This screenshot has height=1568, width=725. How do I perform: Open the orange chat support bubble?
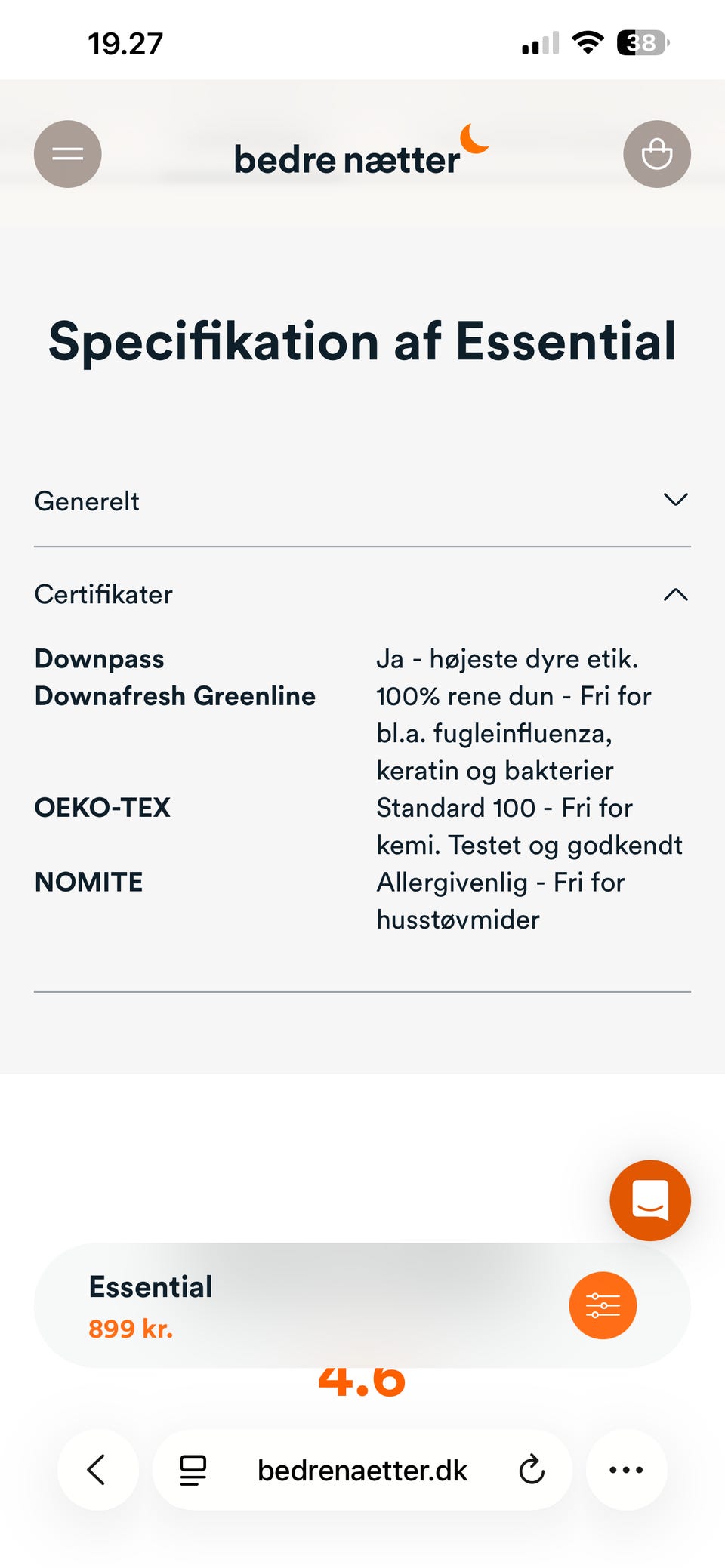pyautogui.click(x=649, y=1200)
